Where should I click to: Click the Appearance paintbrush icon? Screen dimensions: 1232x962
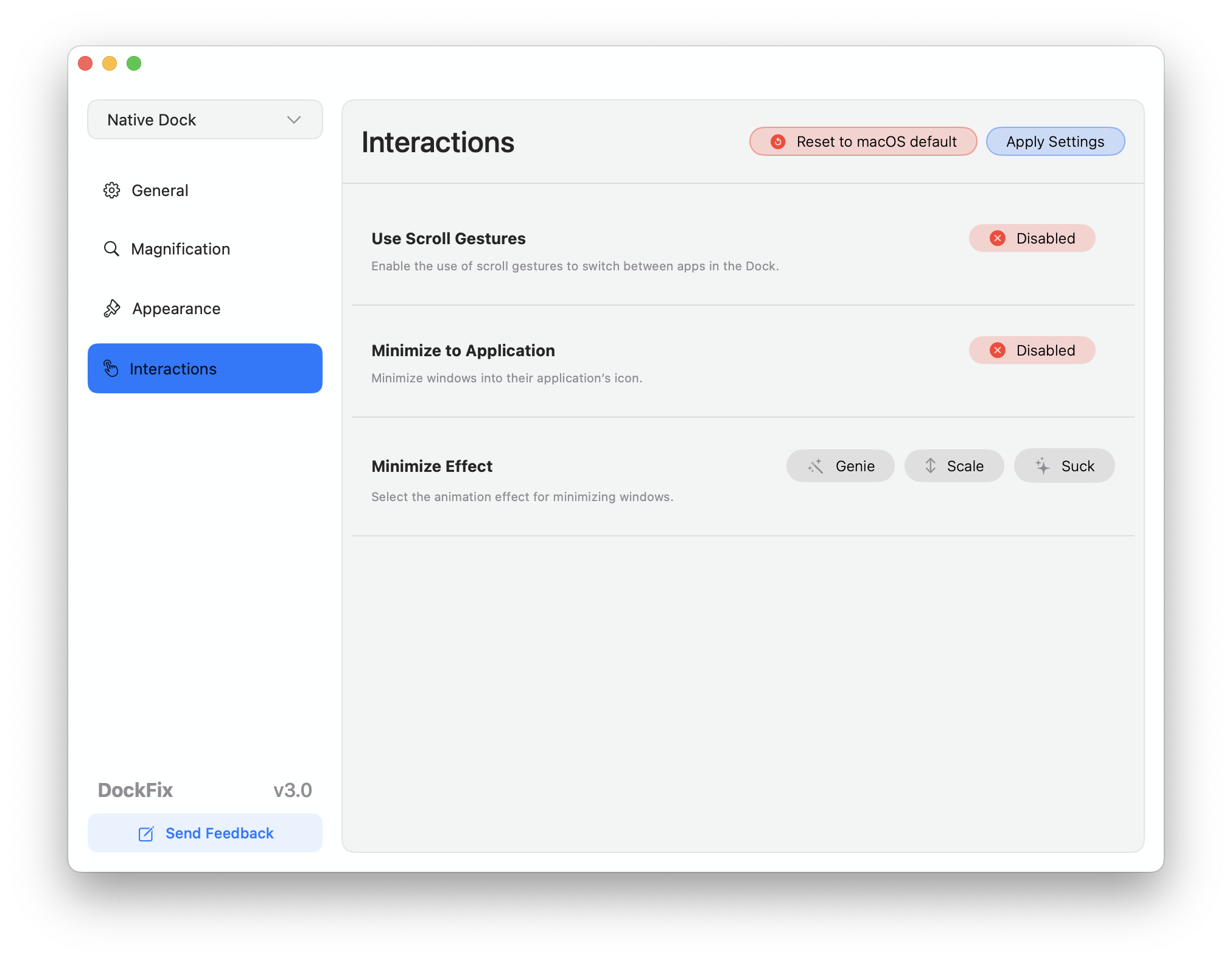coord(112,309)
